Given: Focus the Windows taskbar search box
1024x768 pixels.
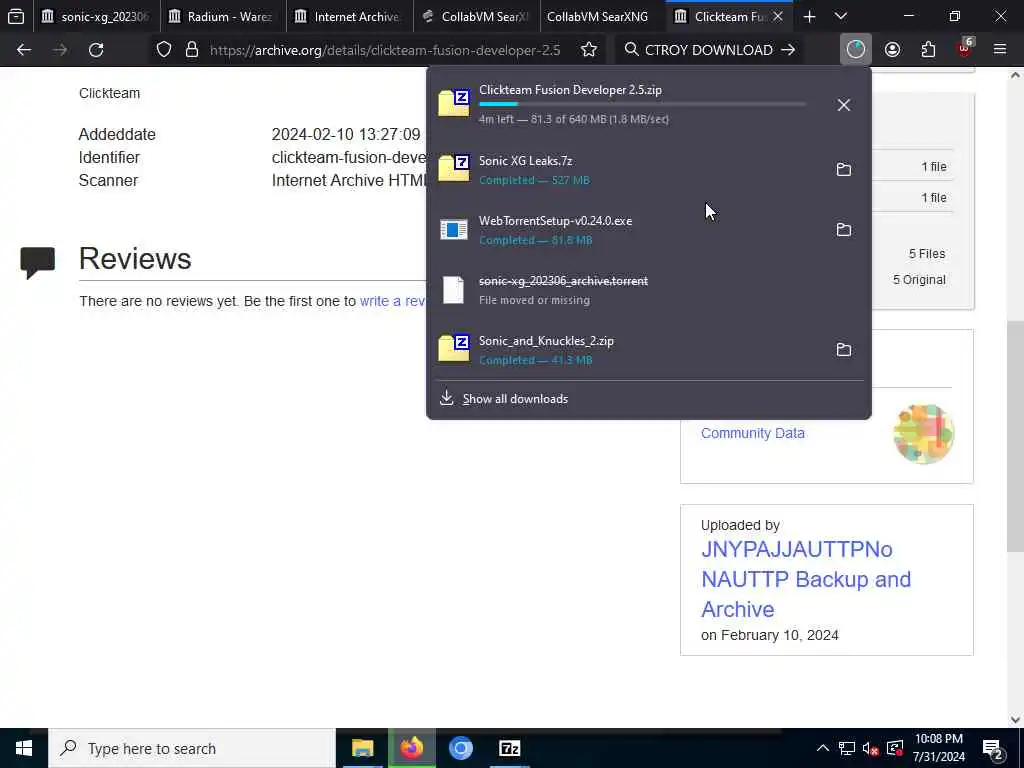Looking at the screenshot, I should (x=191, y=748).
